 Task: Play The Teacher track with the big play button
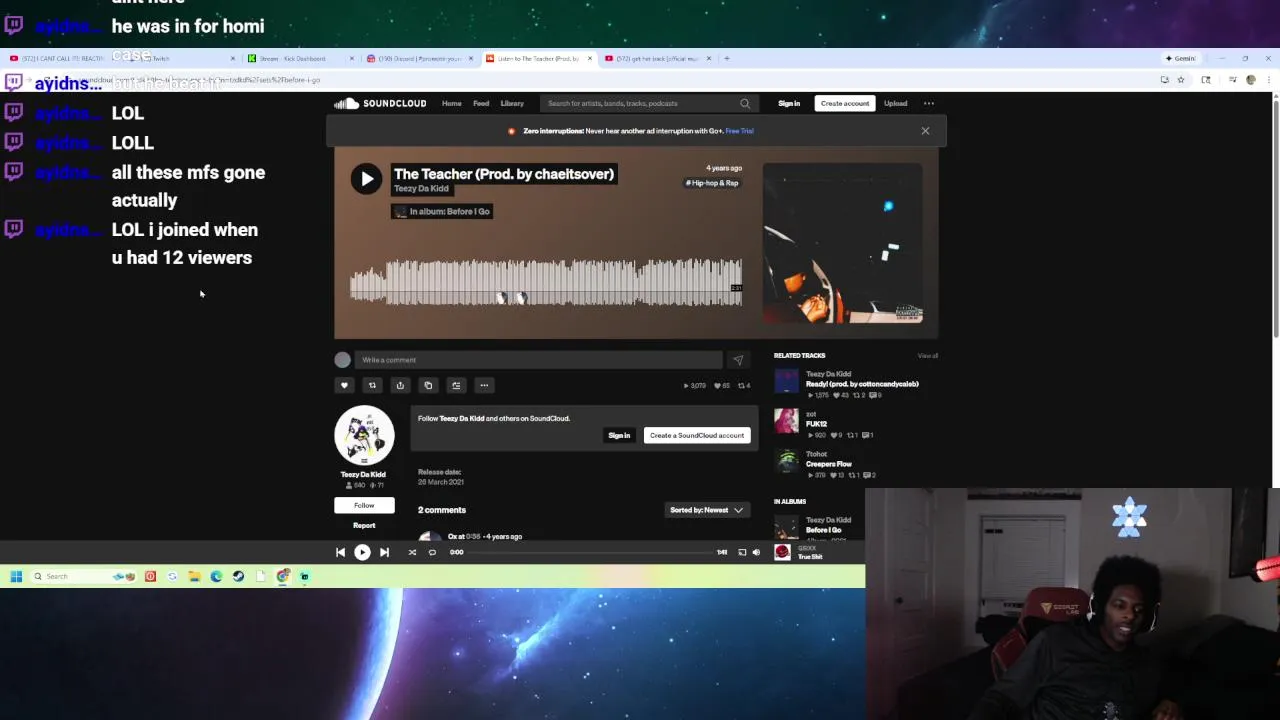click(x=366, y=179)
